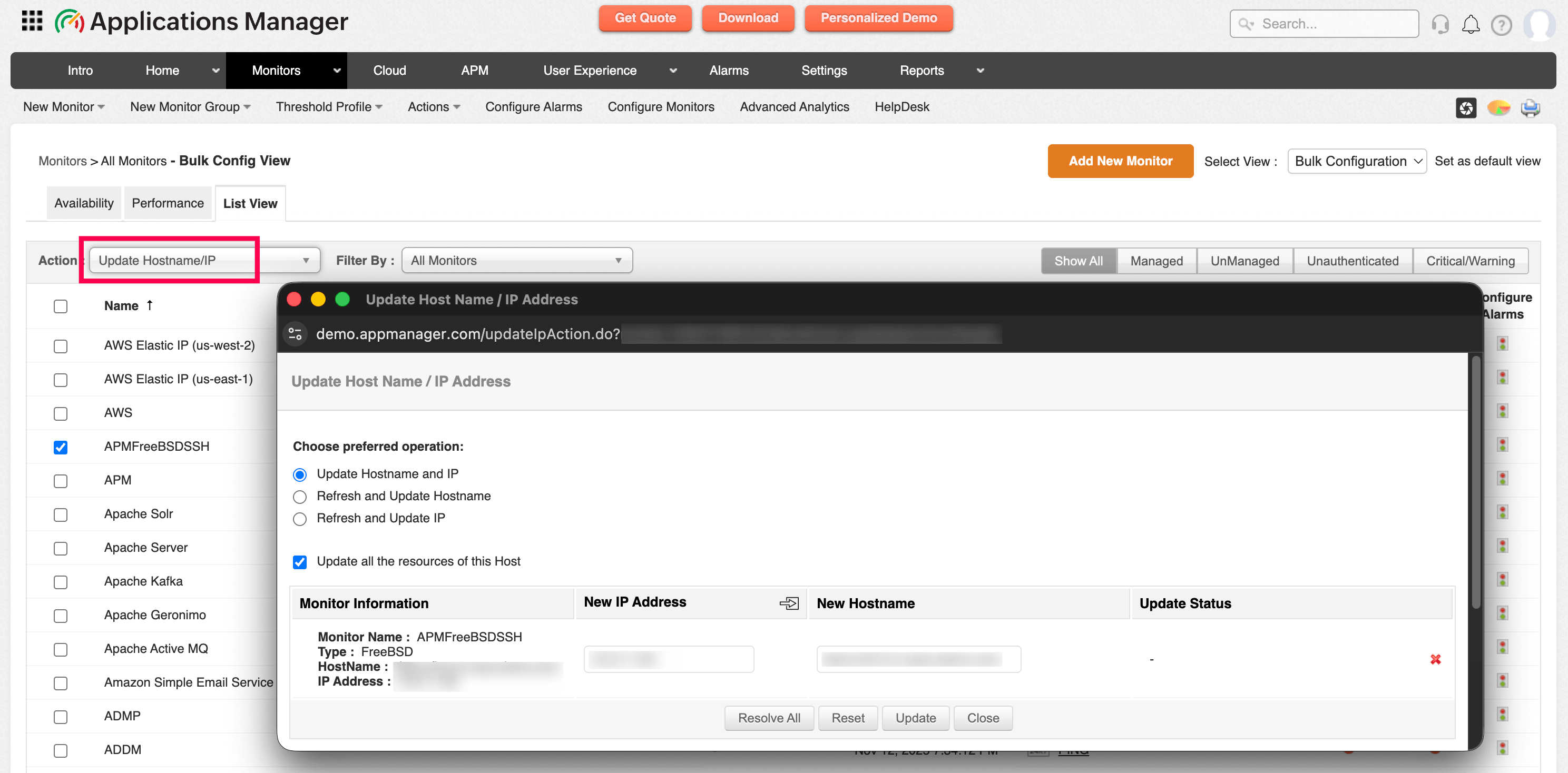Screen dimensions: 1568x773
Task: Toggle Update all the resources of this Host
Action: 299,562
